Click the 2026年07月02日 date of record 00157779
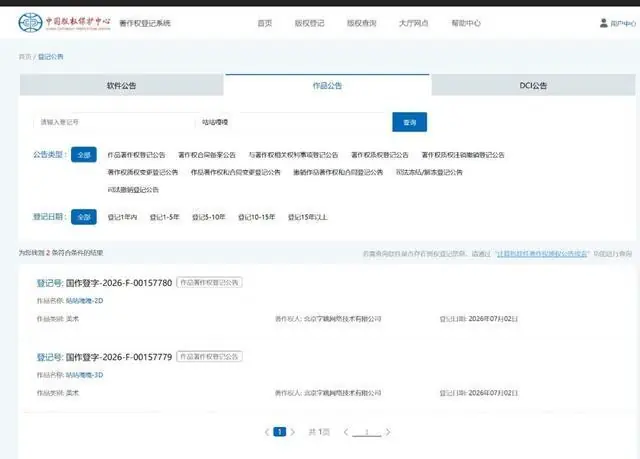 (x=493, y=393)
